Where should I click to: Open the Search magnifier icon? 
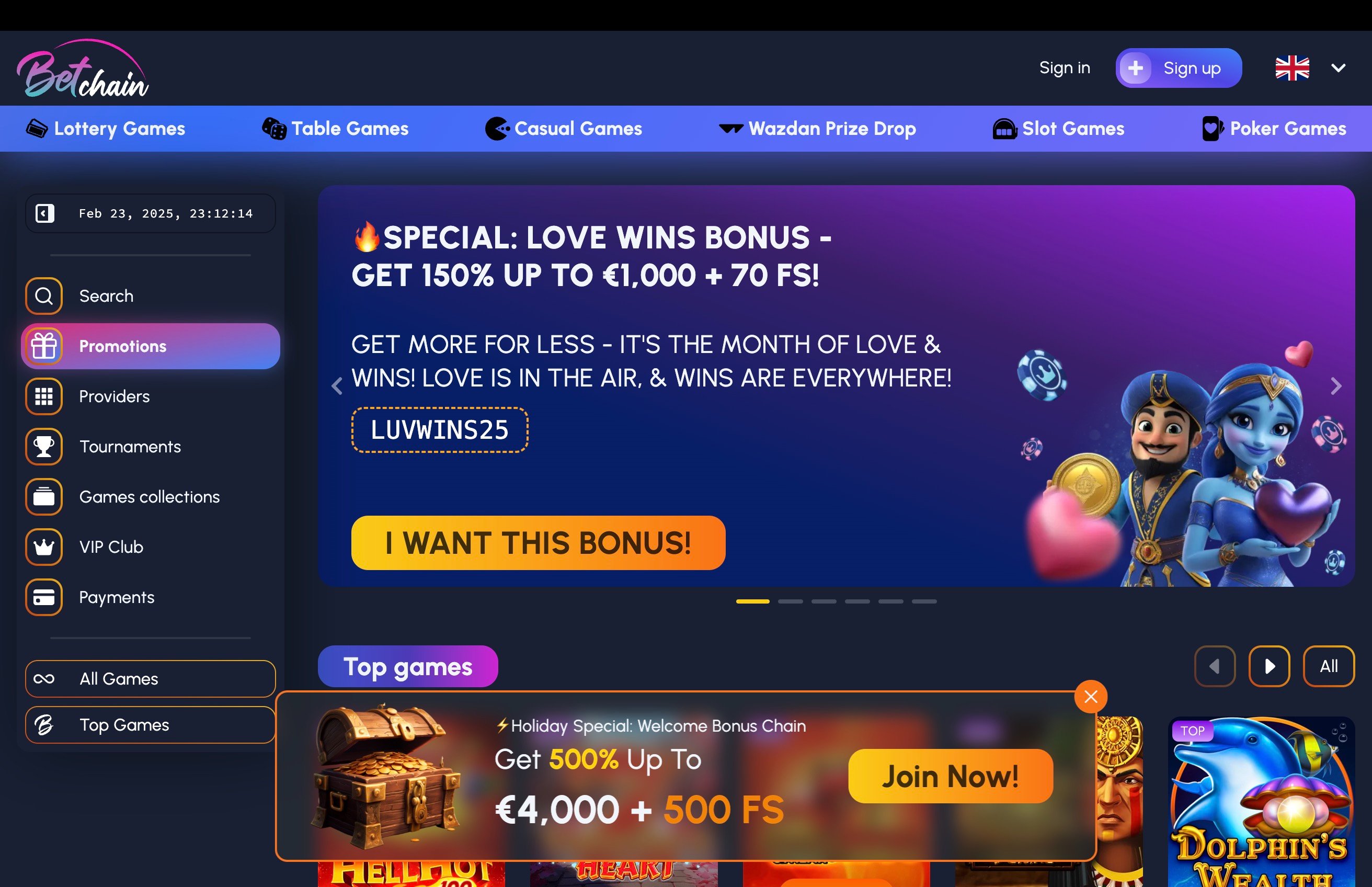click(44, 296)
